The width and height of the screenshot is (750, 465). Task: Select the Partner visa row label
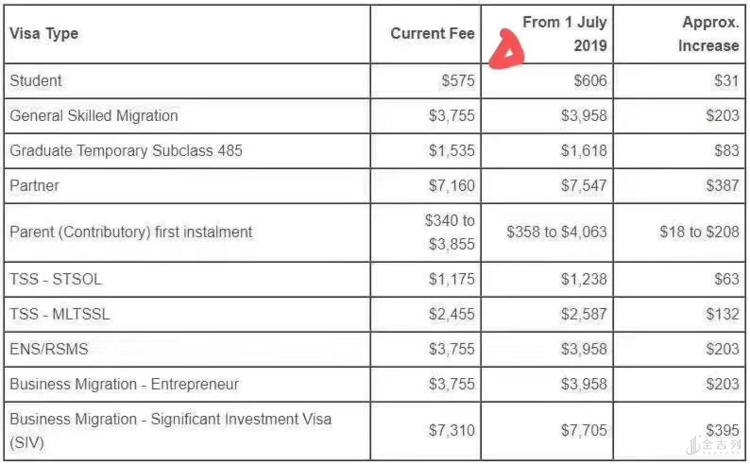coord(35,186)
